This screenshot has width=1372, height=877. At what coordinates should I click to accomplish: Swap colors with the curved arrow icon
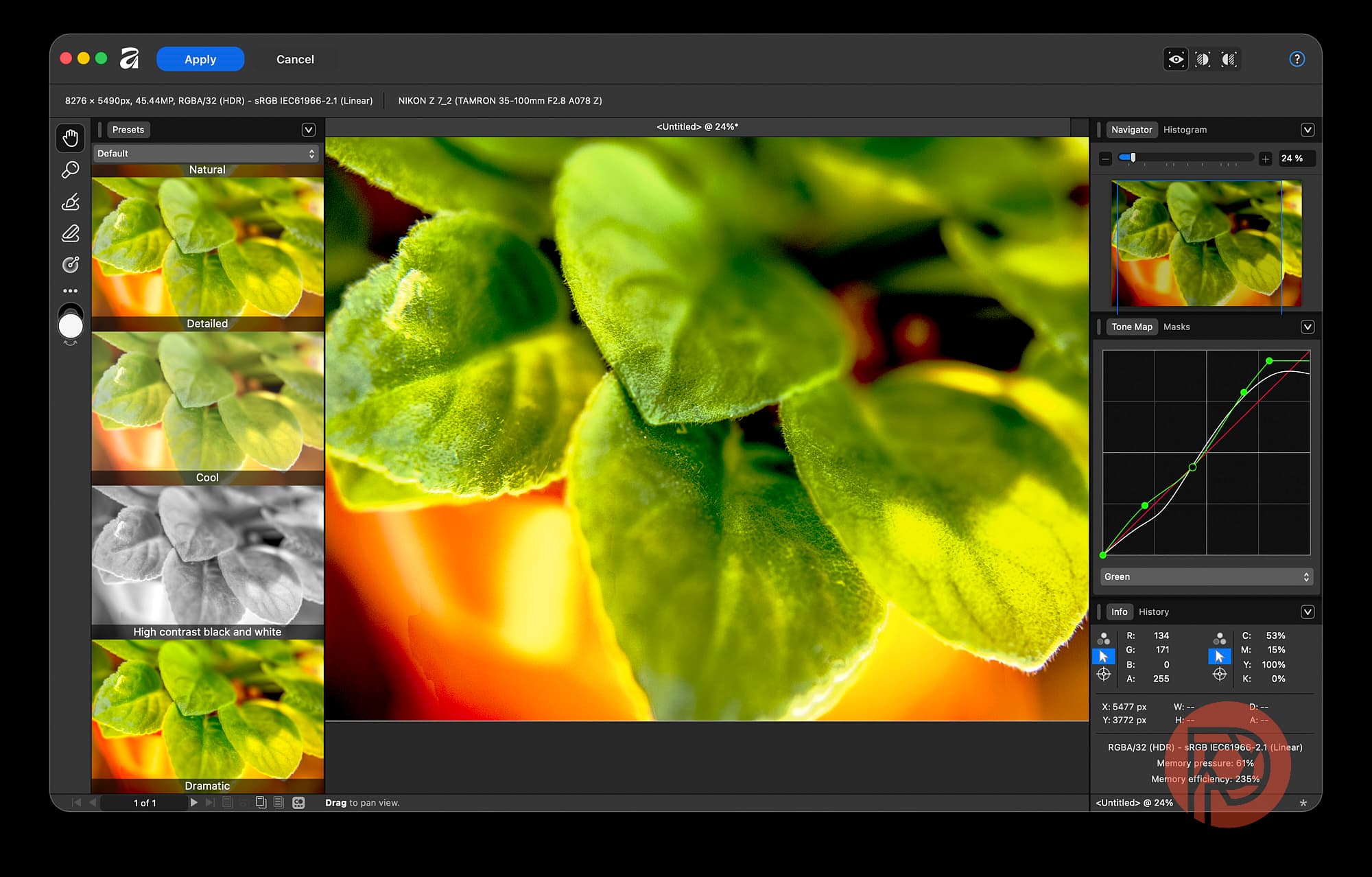coord(70,342)
